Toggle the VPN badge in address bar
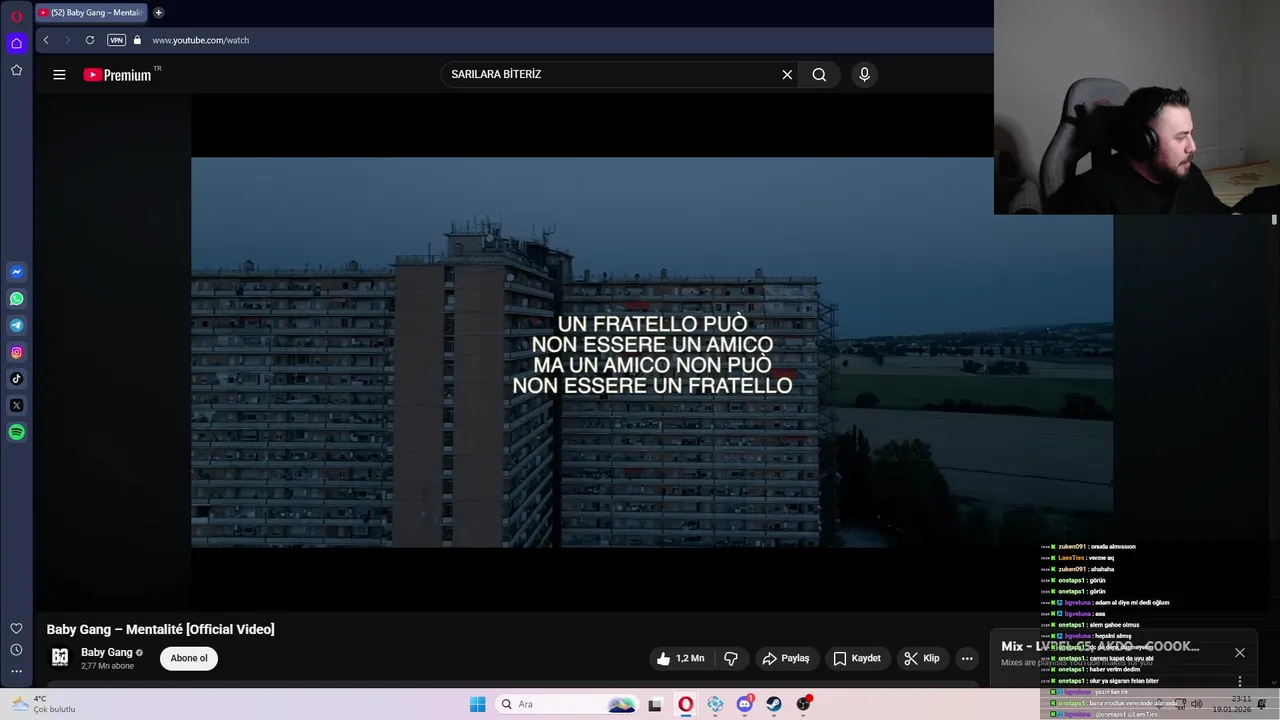 point(117,40)
